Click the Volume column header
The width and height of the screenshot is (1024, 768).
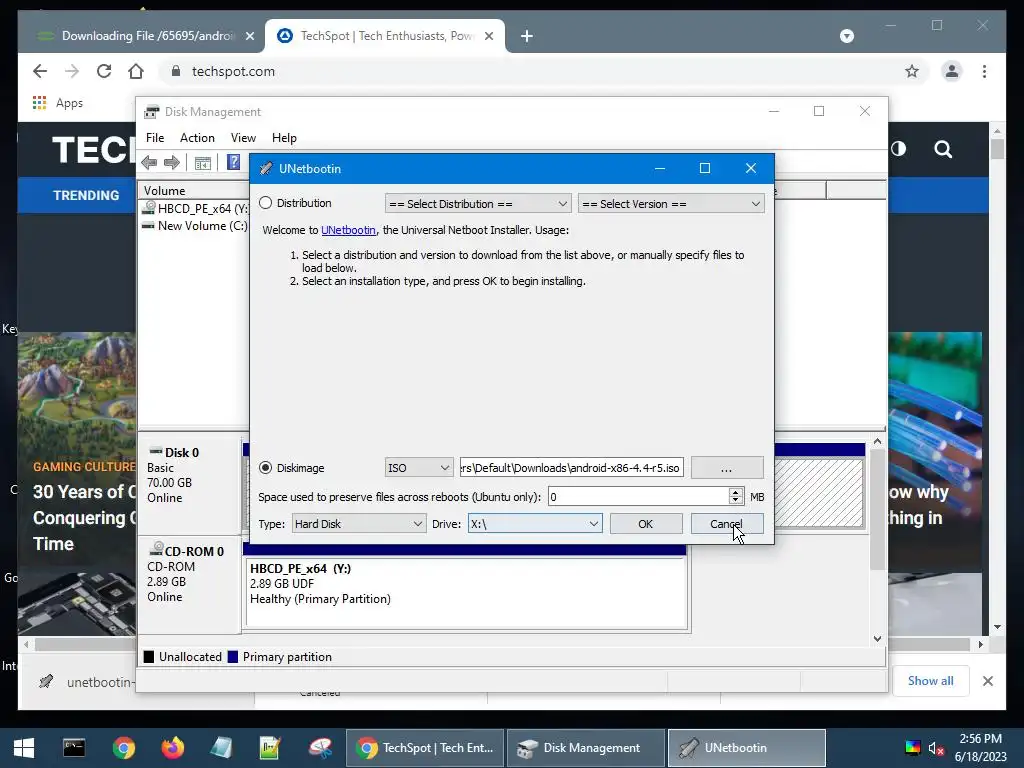[x=193, y=191]
